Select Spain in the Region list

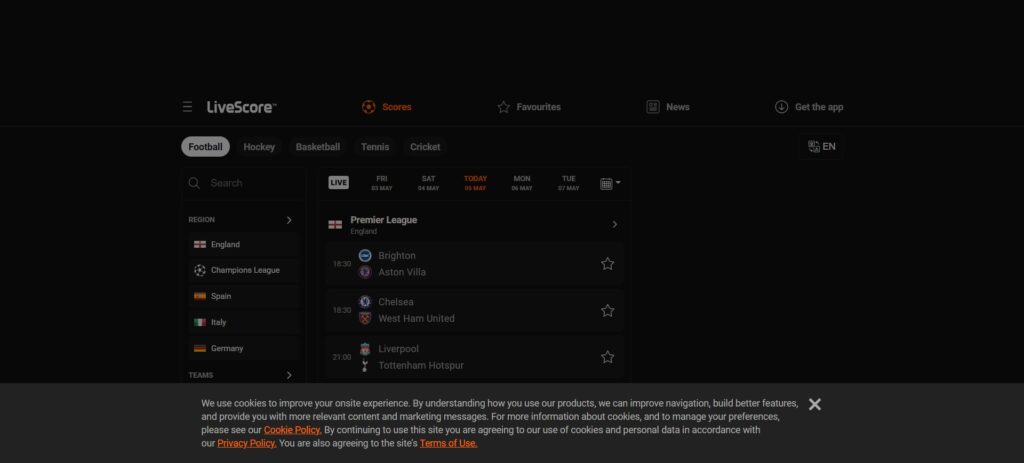tap(244, 296)
